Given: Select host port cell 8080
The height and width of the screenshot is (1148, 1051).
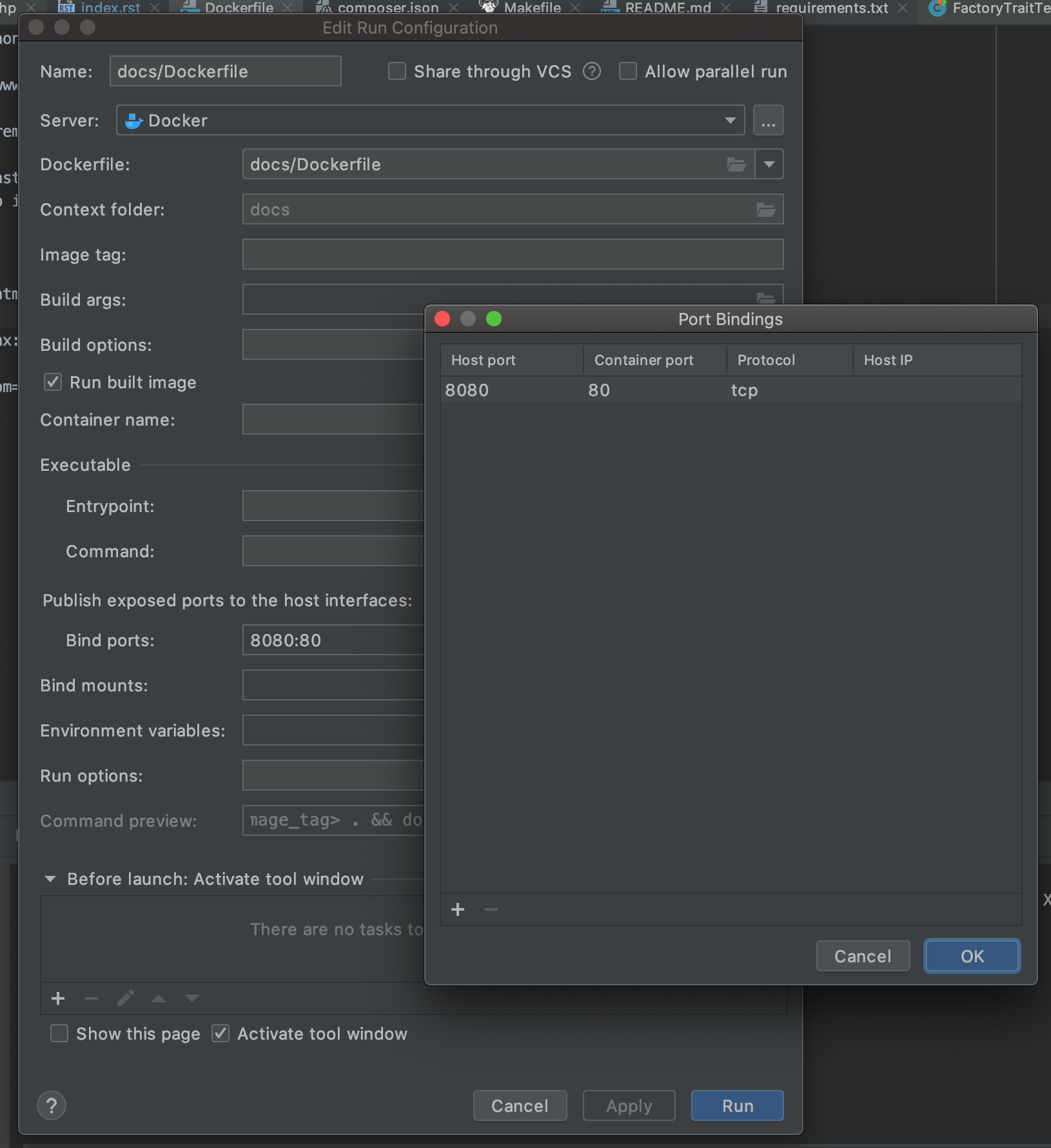Looking at the screenshot, I should point(512,390).
